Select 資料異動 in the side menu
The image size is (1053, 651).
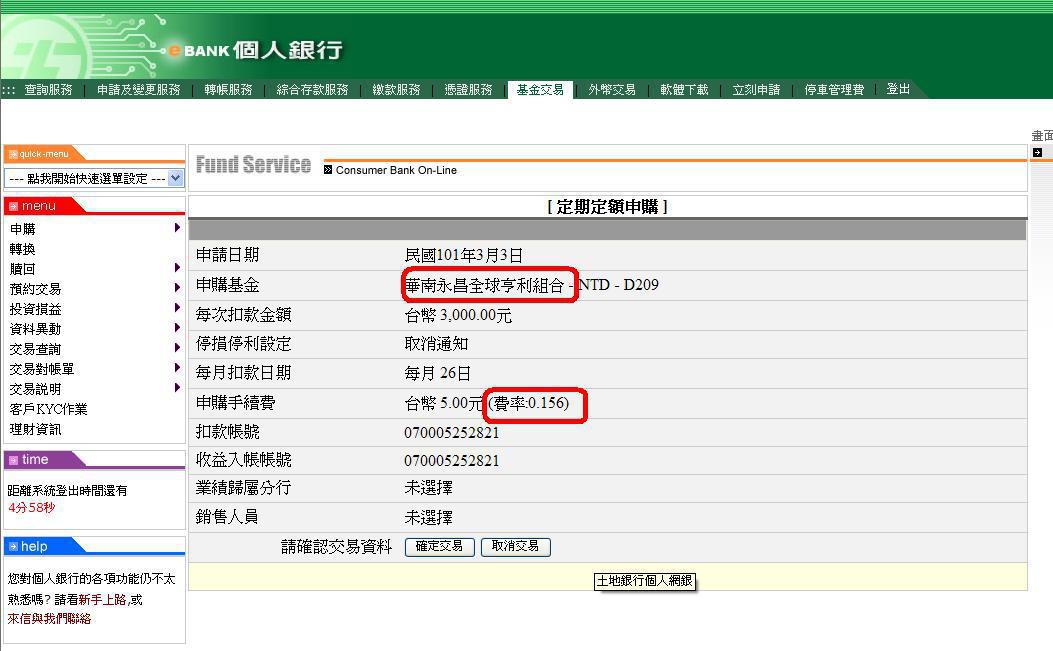[35, 329]
